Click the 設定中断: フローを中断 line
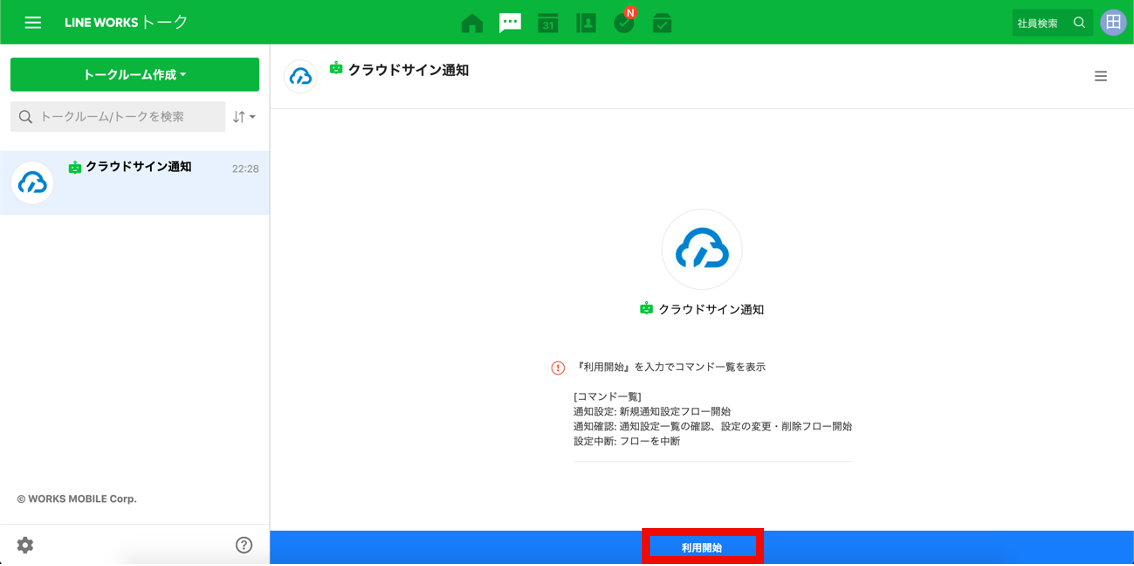This screenshot has height=566, width=1134. click(626, 442)
